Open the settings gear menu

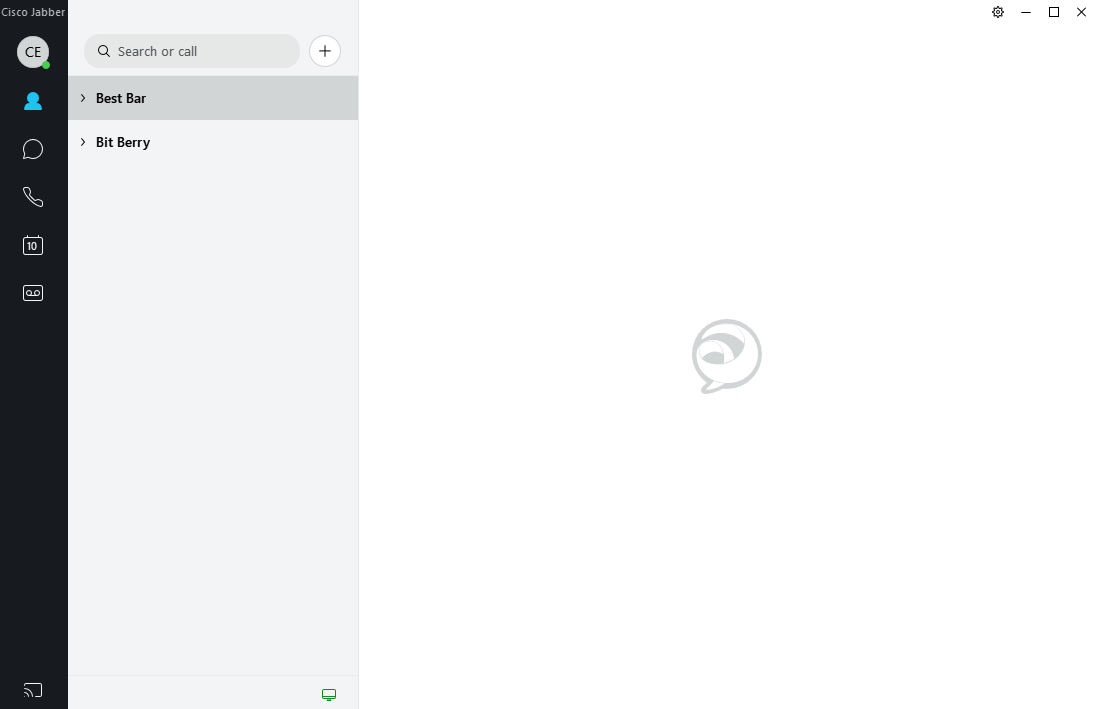(998, 12)
